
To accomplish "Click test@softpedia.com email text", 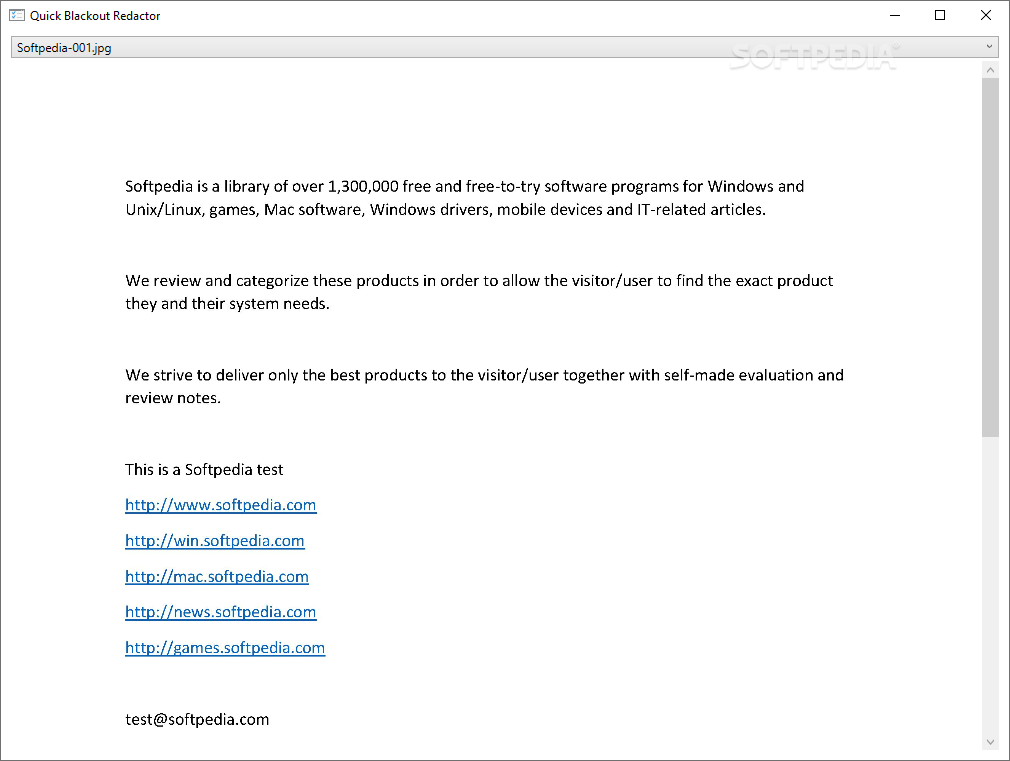I will click(197, 719).
